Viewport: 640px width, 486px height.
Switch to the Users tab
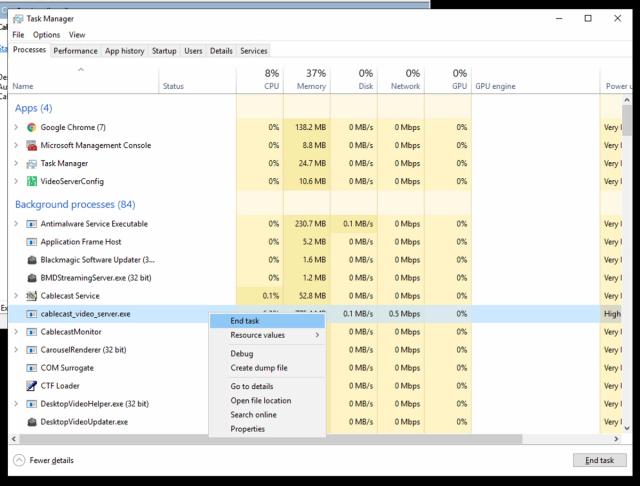pyautogui.click(x=193, y=51)
